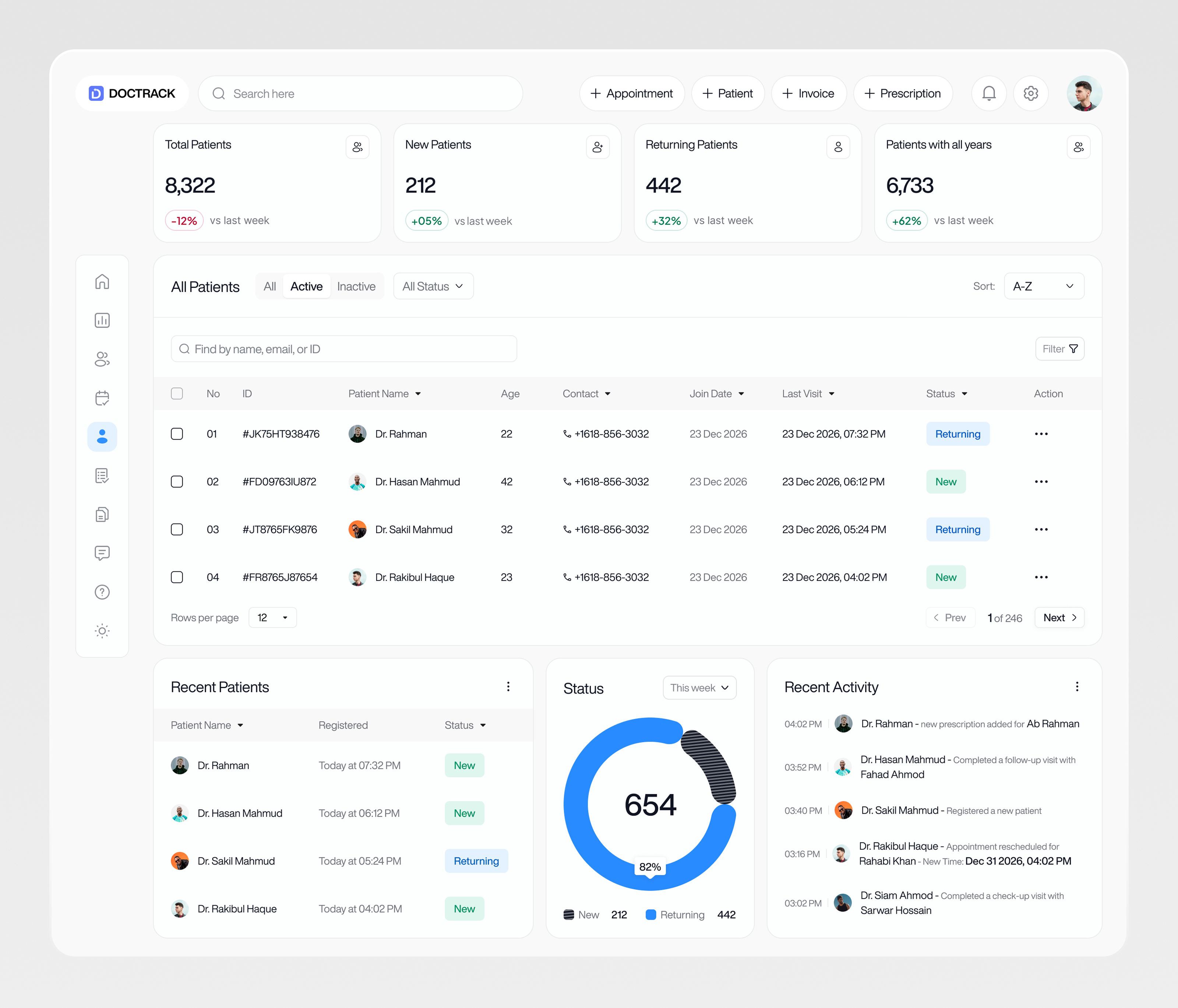
Task: Open application settings gear
Action: pyautogui.click(x=1031, y=93)
